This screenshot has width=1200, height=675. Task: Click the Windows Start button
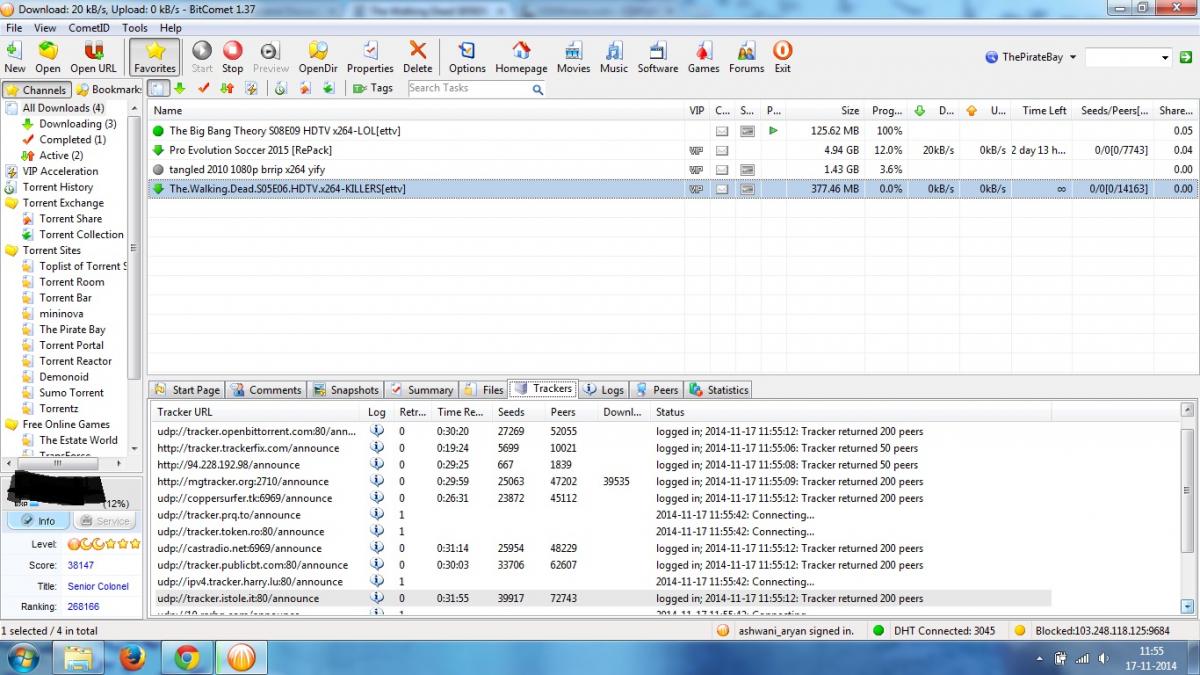point(22,657)
